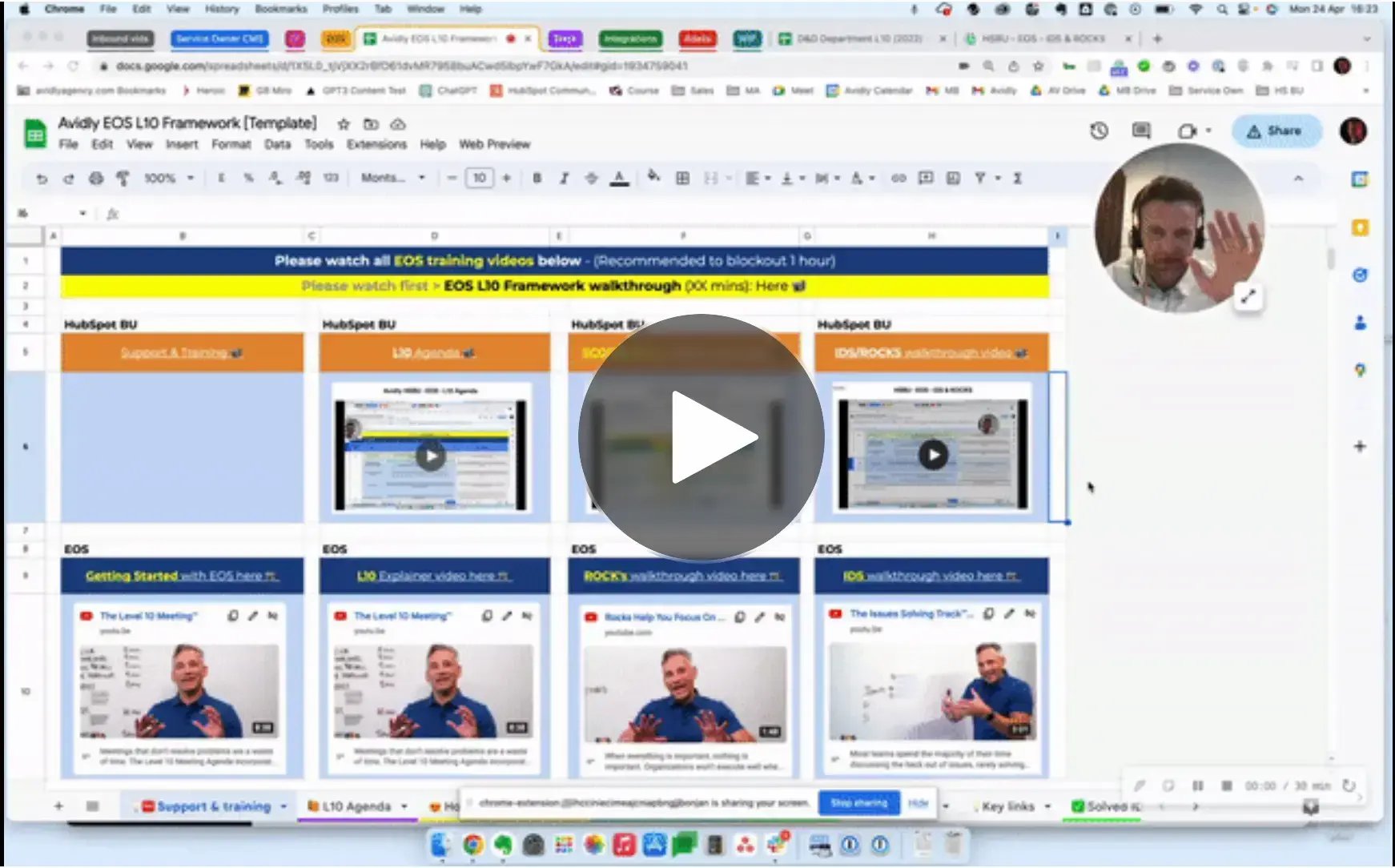Open the Borders tool
This screenshot has height=868, width=1395.
tap(682, 178)
